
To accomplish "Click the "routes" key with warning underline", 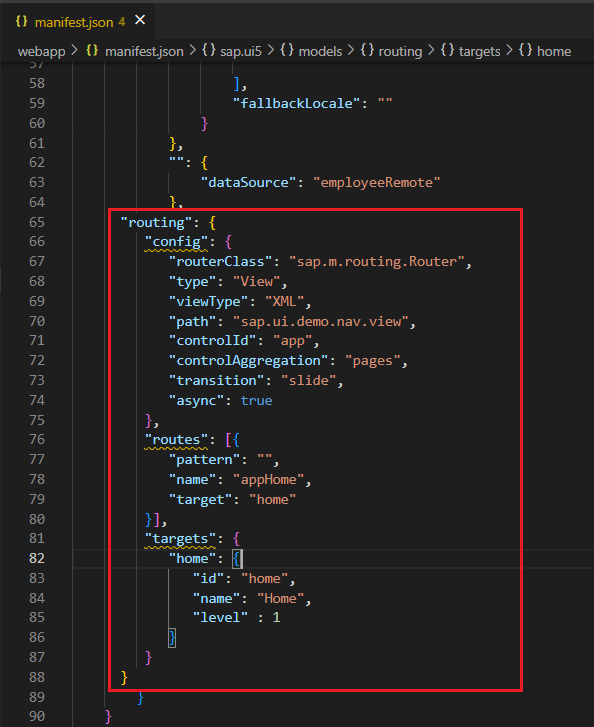I will click(176, 440).
